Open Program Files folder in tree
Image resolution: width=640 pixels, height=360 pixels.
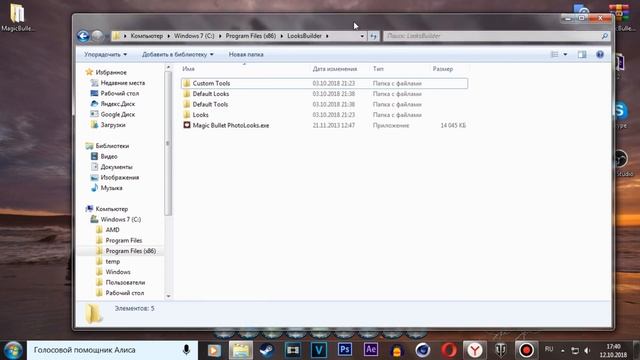[124, 240]
